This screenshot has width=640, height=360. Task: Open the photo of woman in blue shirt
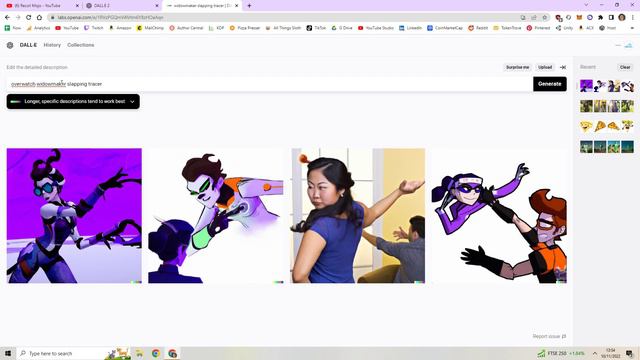(358, 216)
